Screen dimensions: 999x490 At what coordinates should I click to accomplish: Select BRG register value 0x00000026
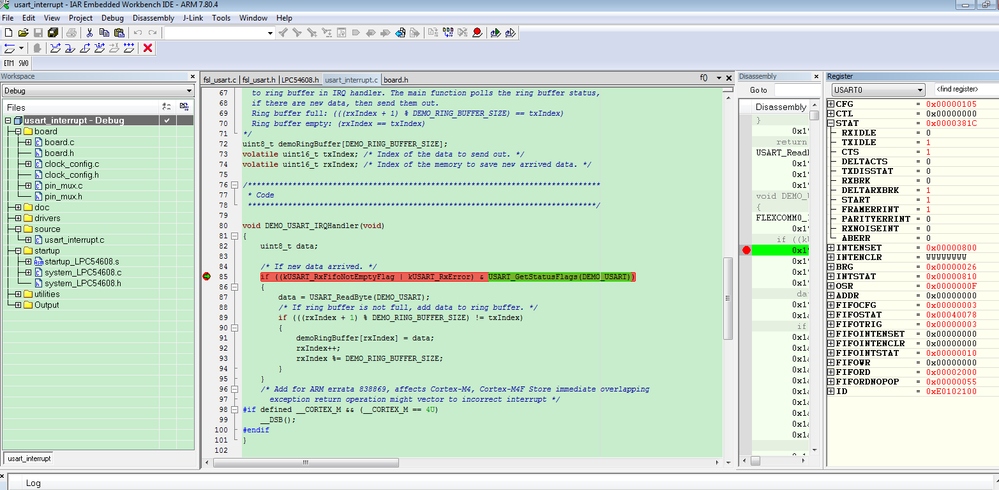pos(951,266)
